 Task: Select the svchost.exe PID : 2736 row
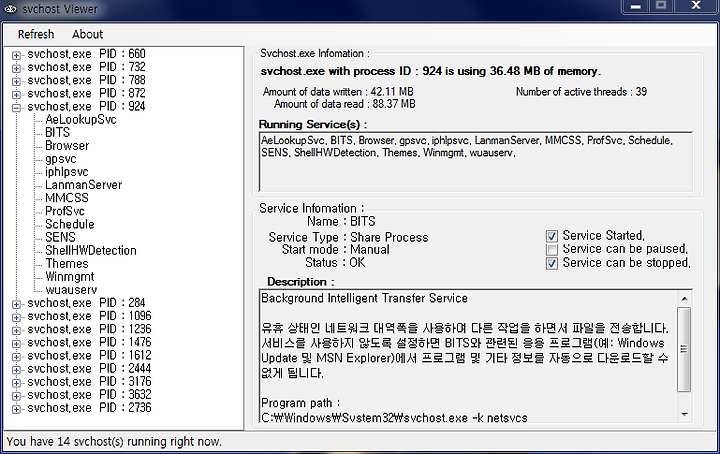click(89, 408)
